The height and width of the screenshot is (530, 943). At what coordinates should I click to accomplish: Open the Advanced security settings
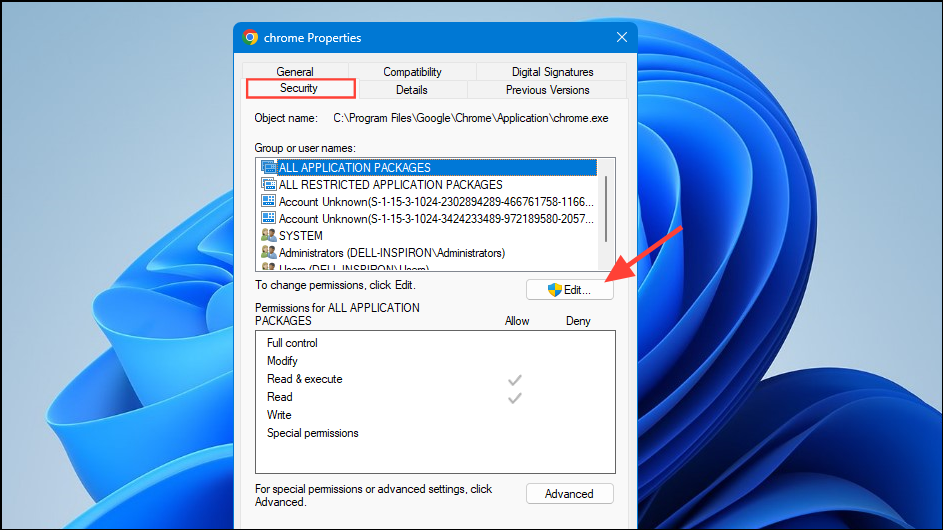click(x=570, y=494)
